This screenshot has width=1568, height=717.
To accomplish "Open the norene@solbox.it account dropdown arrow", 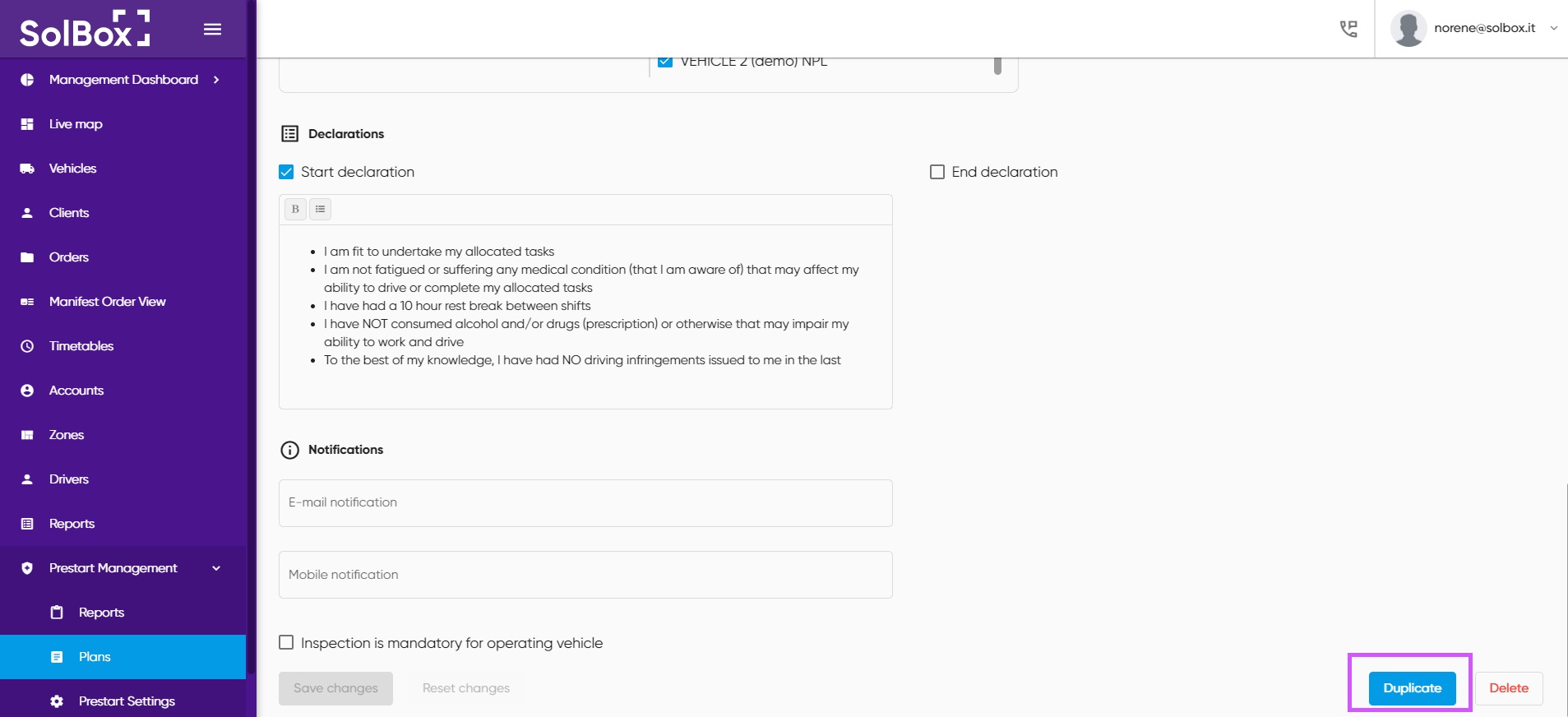I will pos(1554,28).
